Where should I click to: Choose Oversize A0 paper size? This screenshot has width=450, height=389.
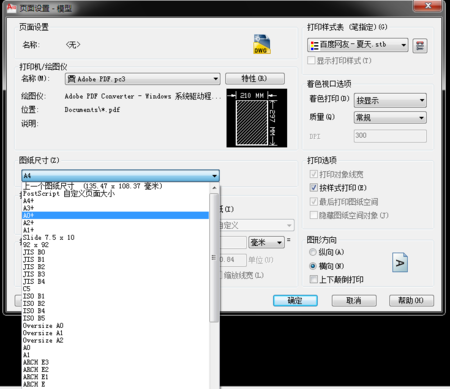115,325
